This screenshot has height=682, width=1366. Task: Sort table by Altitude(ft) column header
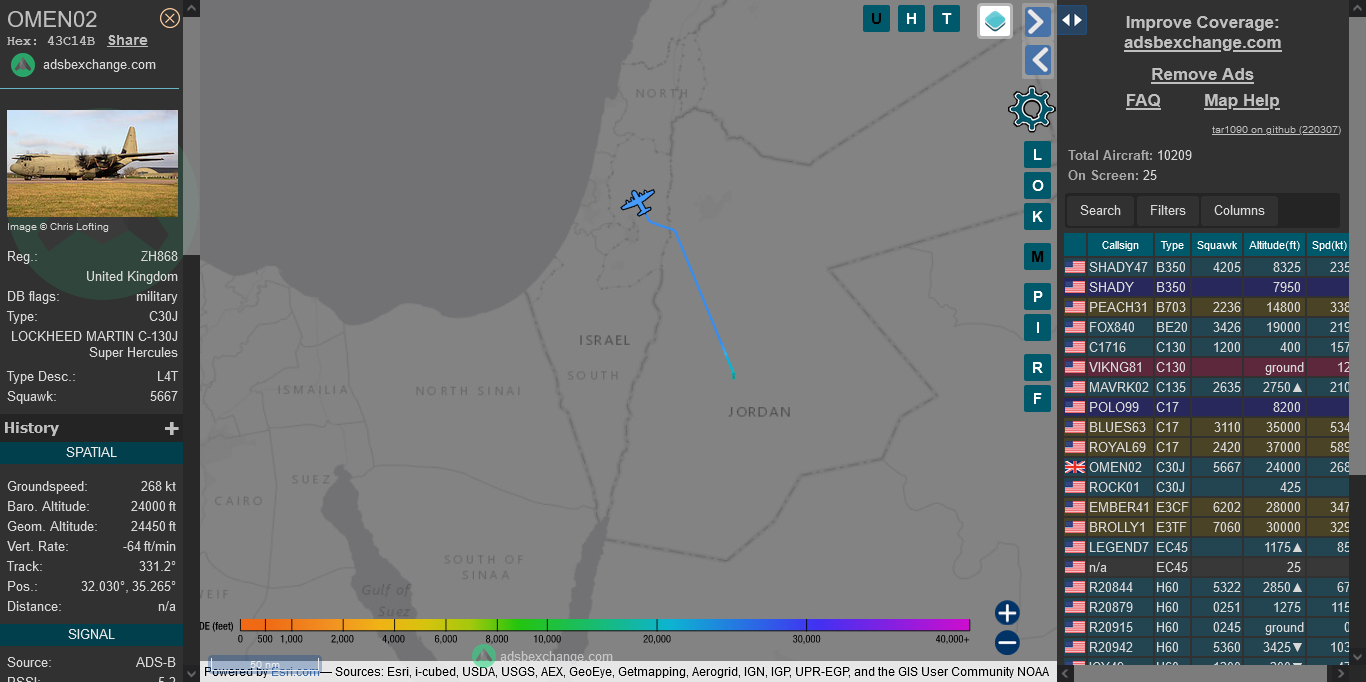(1275, 245)
